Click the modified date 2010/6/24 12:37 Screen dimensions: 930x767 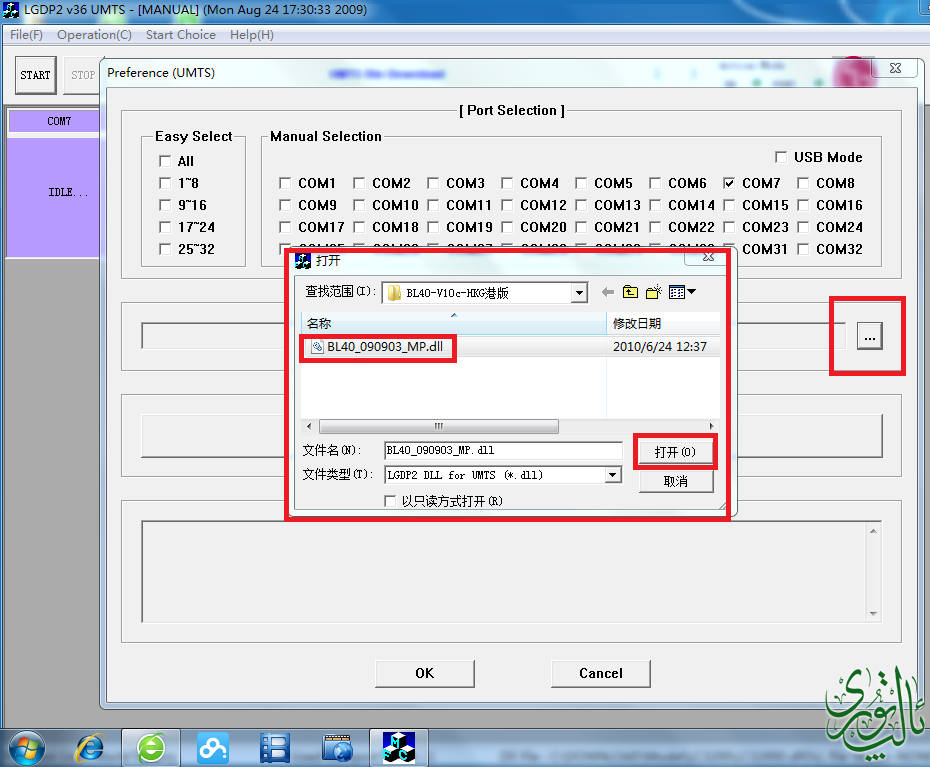point(660,346)
